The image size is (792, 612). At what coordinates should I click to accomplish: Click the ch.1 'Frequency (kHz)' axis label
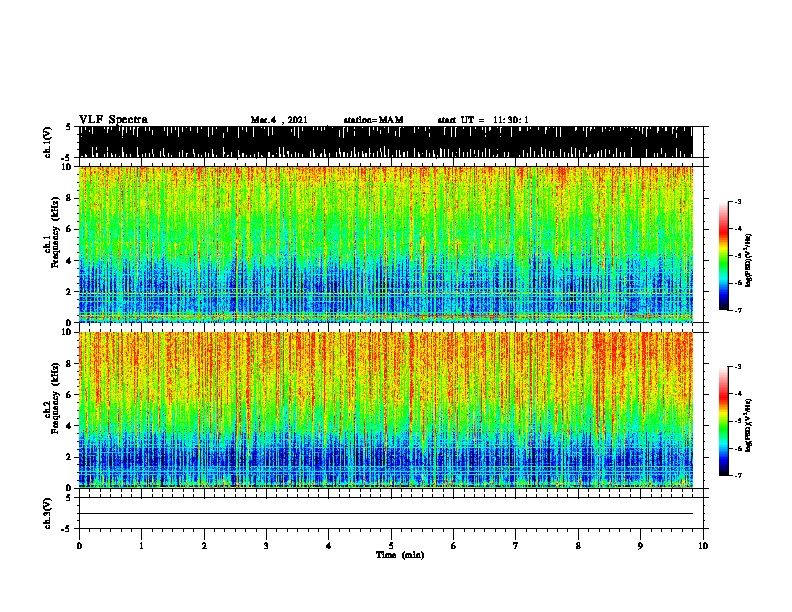(55, 232)
